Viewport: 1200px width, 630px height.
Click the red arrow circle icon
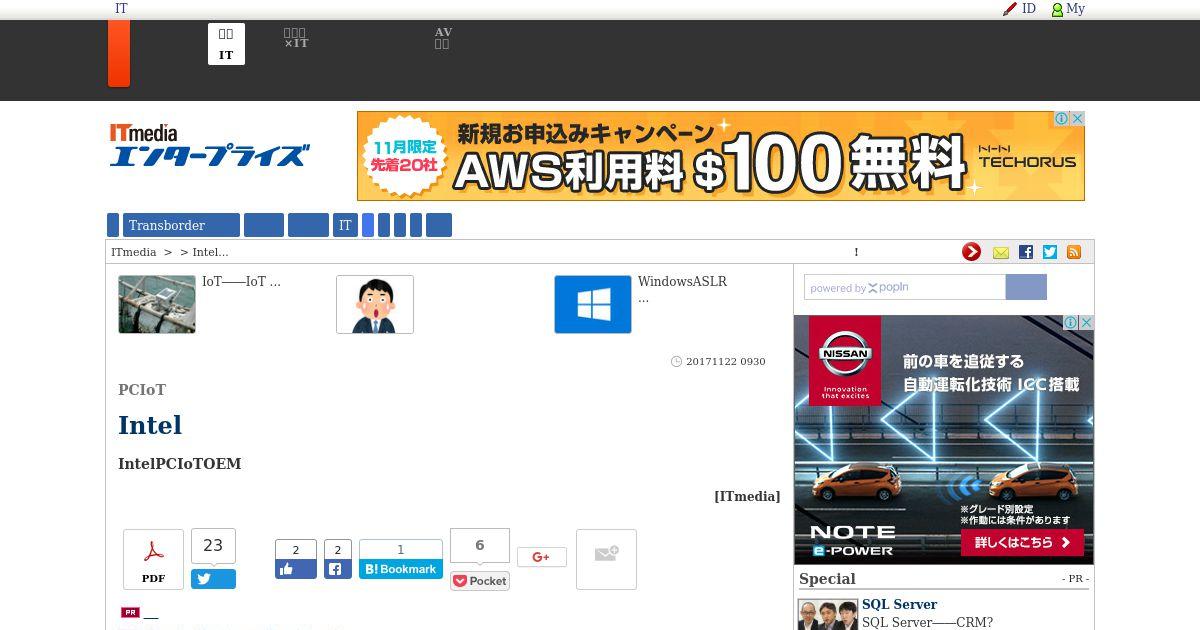[971, 252]
